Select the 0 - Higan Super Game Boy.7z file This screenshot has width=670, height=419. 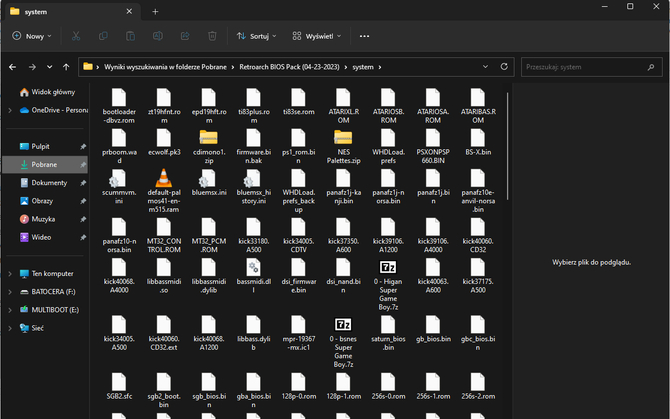(388, 285)
